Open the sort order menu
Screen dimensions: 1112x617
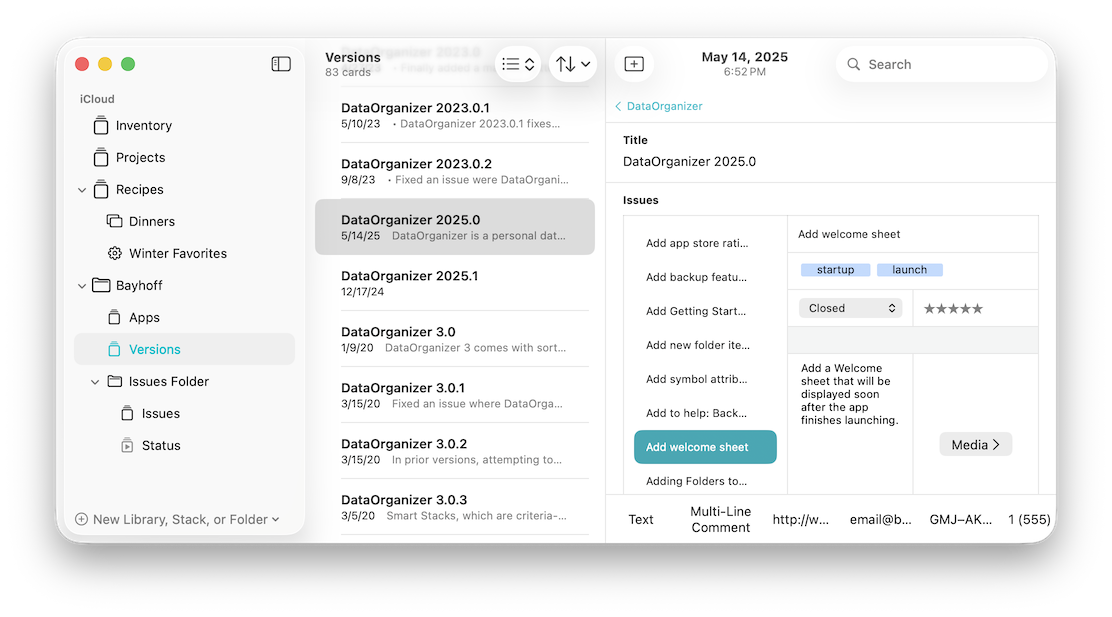pos(573,64)
